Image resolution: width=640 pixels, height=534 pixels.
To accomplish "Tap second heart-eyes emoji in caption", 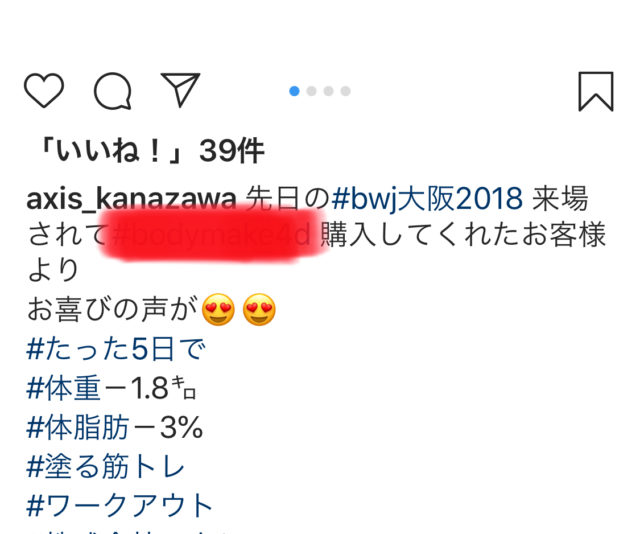I will tap(259, 309).
